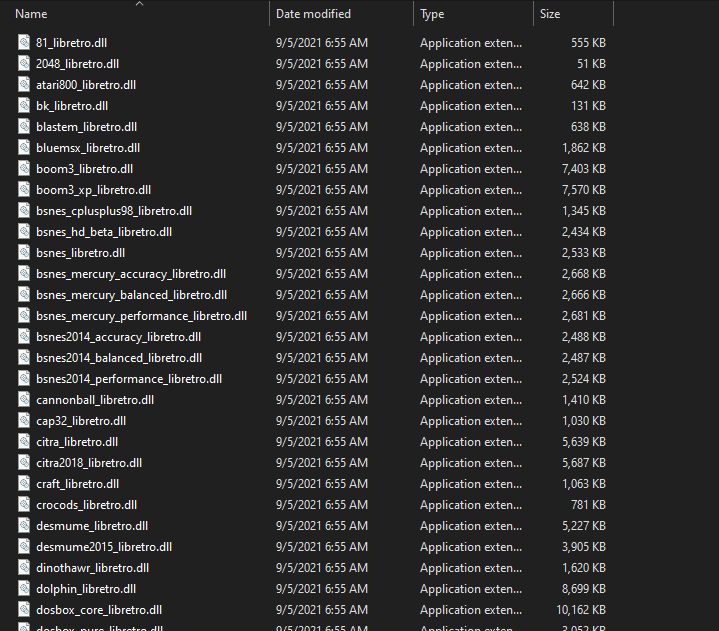Click the 555 KB size cell

[588, 43]
